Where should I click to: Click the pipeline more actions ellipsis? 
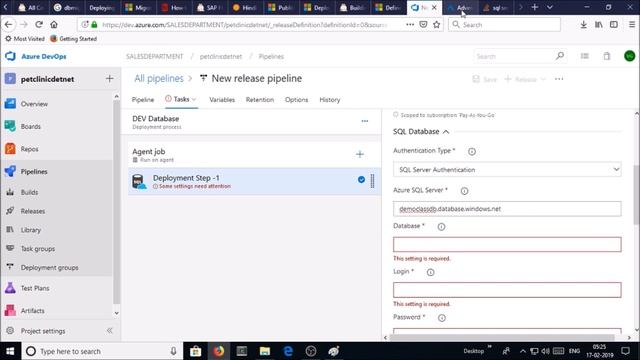click(x=559, y=79)
